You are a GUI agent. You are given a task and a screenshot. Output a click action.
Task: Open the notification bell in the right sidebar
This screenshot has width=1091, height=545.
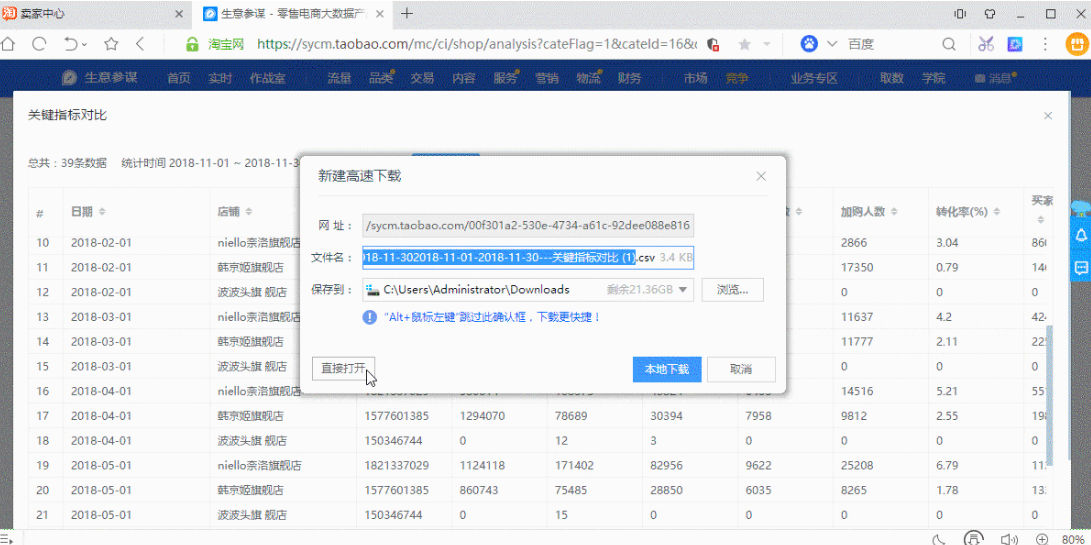point(1081,235)
